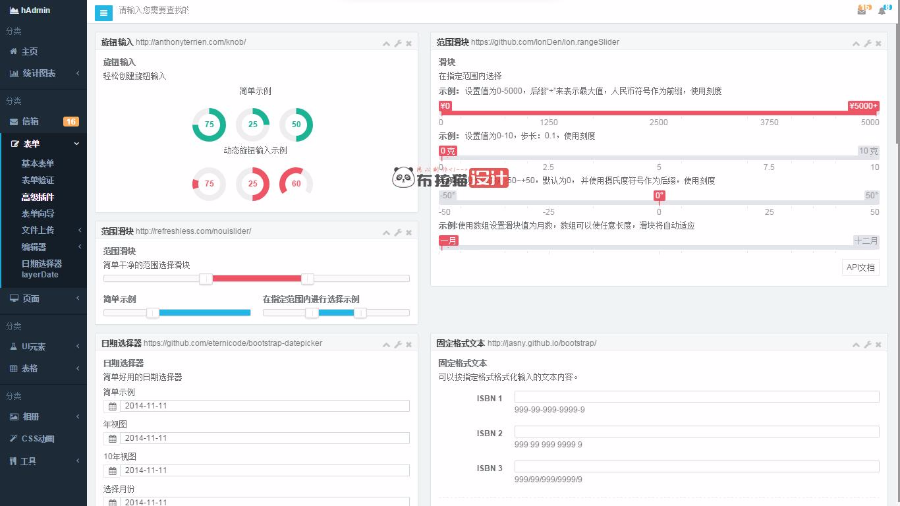Click the 简单示例 date input 2014-11-11
This screenshot has height=506, width=900.
265,406
